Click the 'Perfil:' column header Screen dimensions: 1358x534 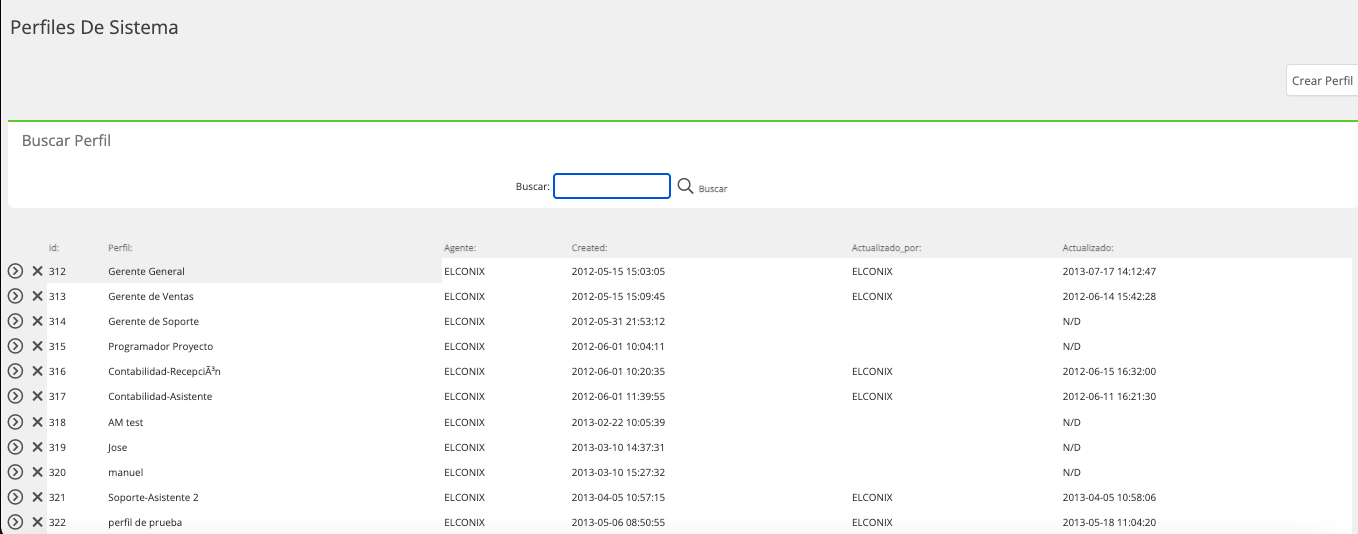[120, 247]
